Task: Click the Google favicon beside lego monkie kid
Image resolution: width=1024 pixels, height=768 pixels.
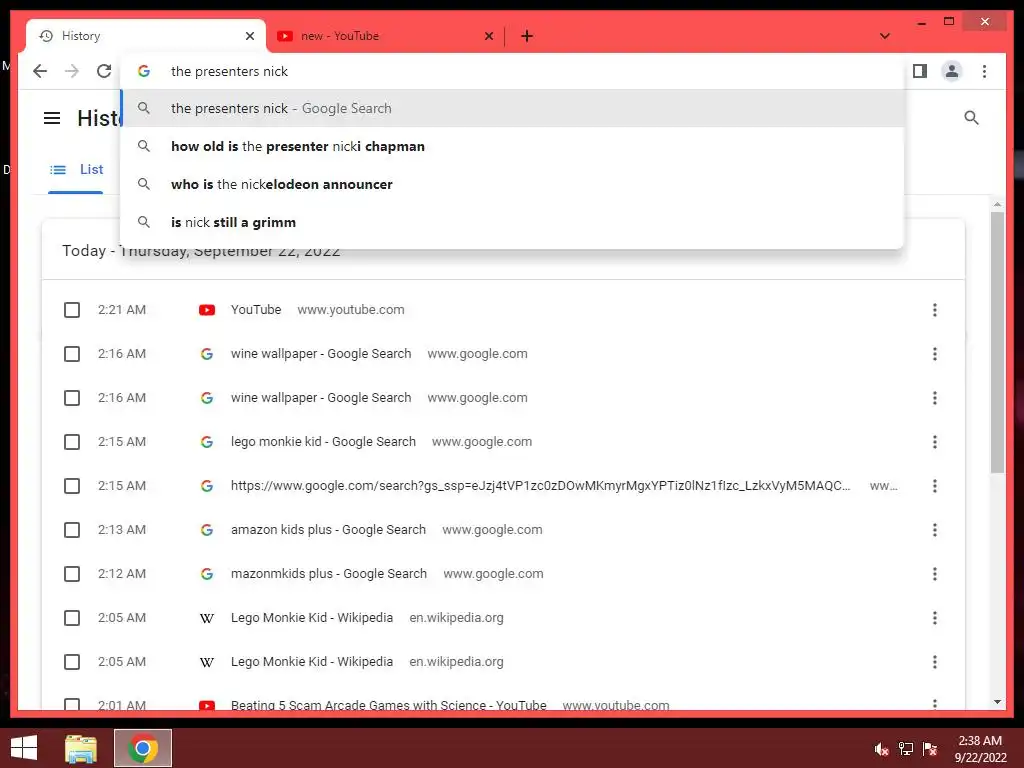Action: [x=207, y=442]
